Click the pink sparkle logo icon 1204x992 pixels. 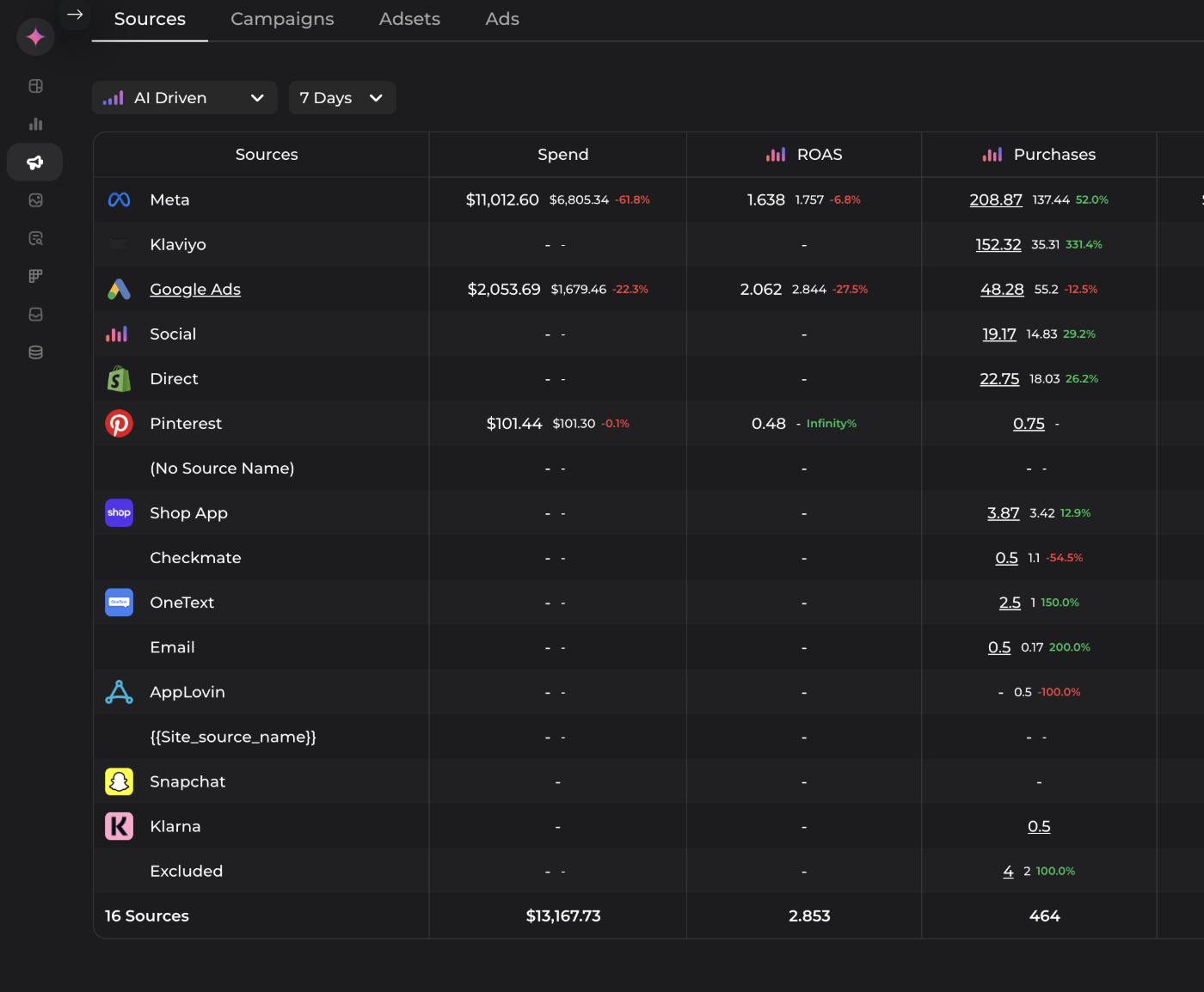(x=35, y=37)
